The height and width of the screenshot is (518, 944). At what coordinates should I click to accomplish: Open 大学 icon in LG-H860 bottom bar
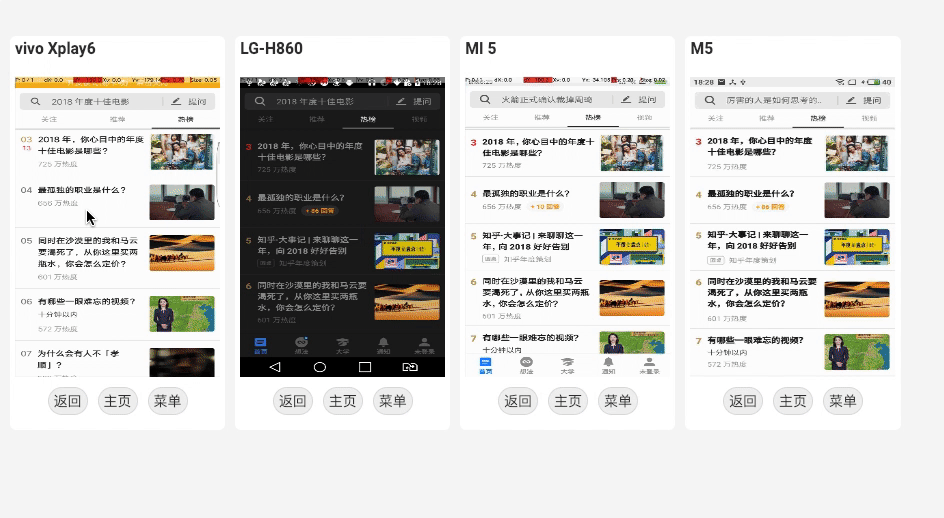pyautogui.click(x=343, y=345)
